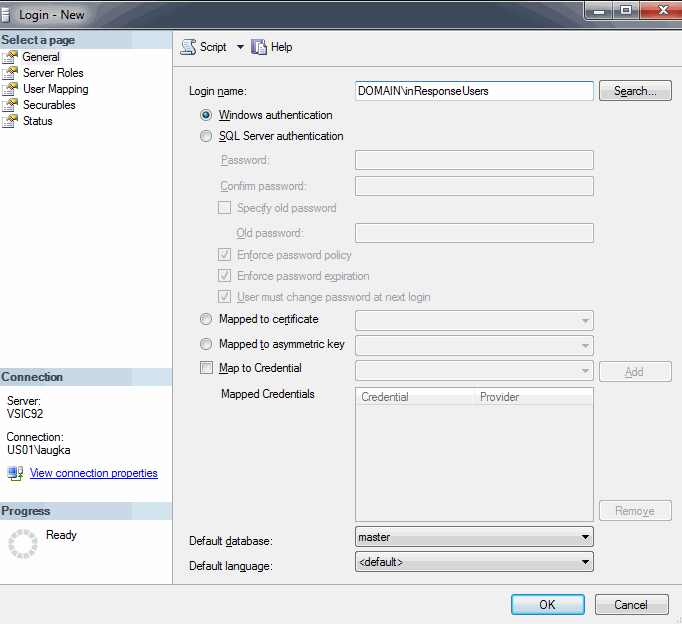This screenshot has height=624, width=682.
Task: Toggle Specify old password checkbox
Action: point(224,208)
